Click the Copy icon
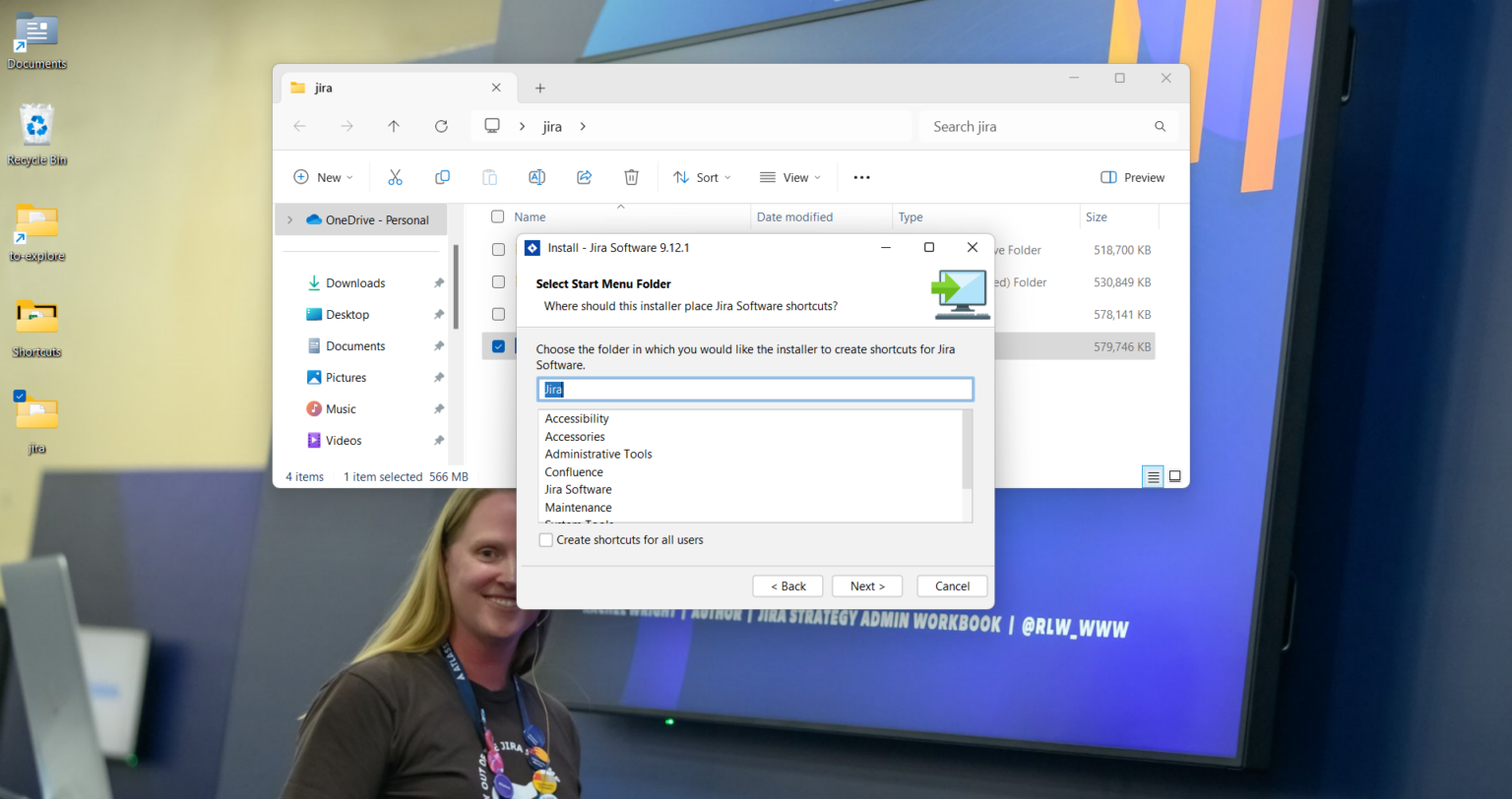 [x=442, y=177]
